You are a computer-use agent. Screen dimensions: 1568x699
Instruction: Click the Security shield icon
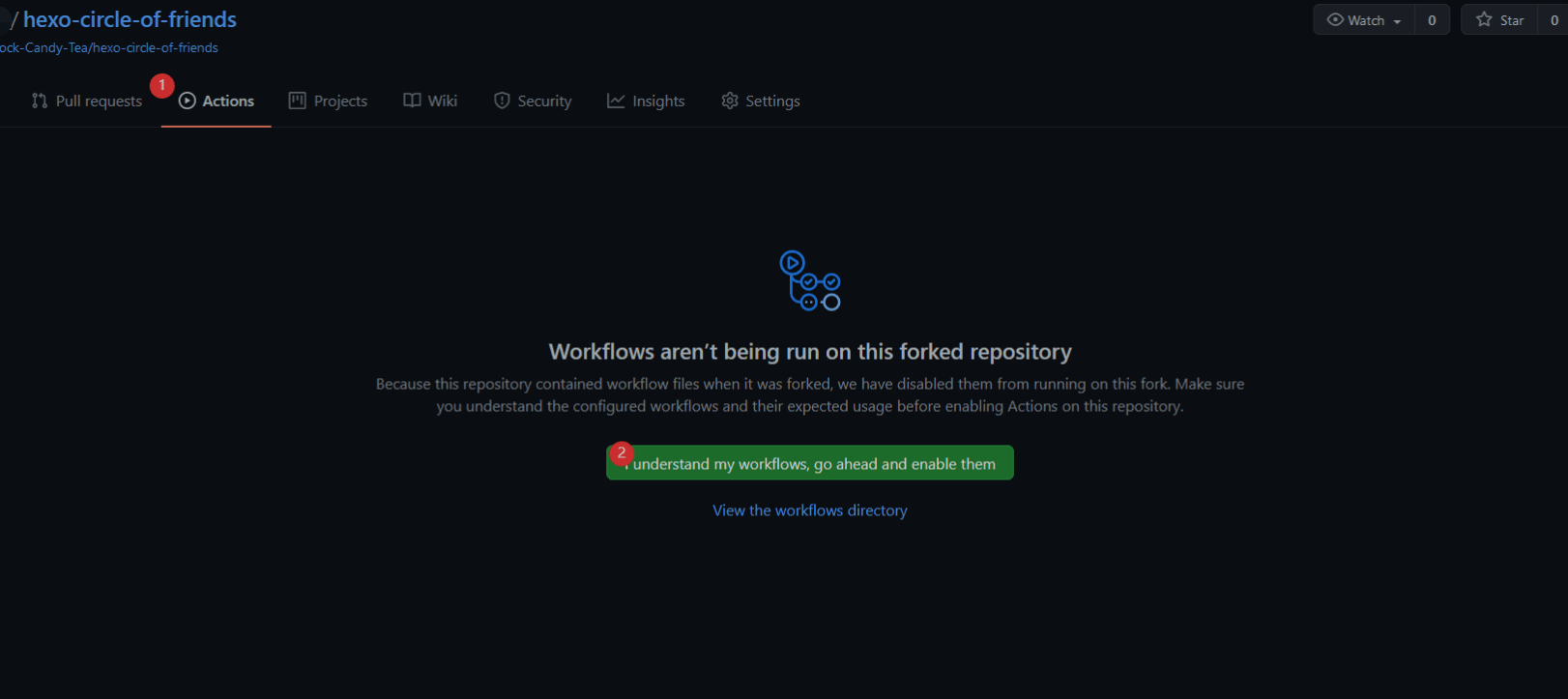[x=502, y=101]
